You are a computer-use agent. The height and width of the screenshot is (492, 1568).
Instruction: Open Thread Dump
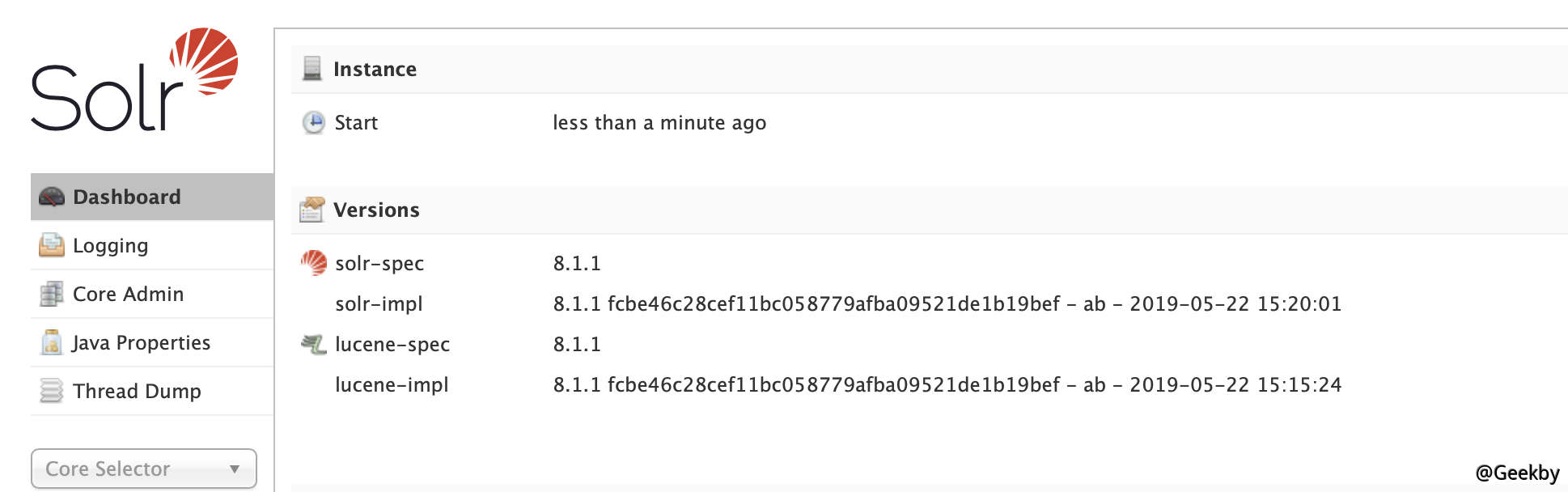137,391
